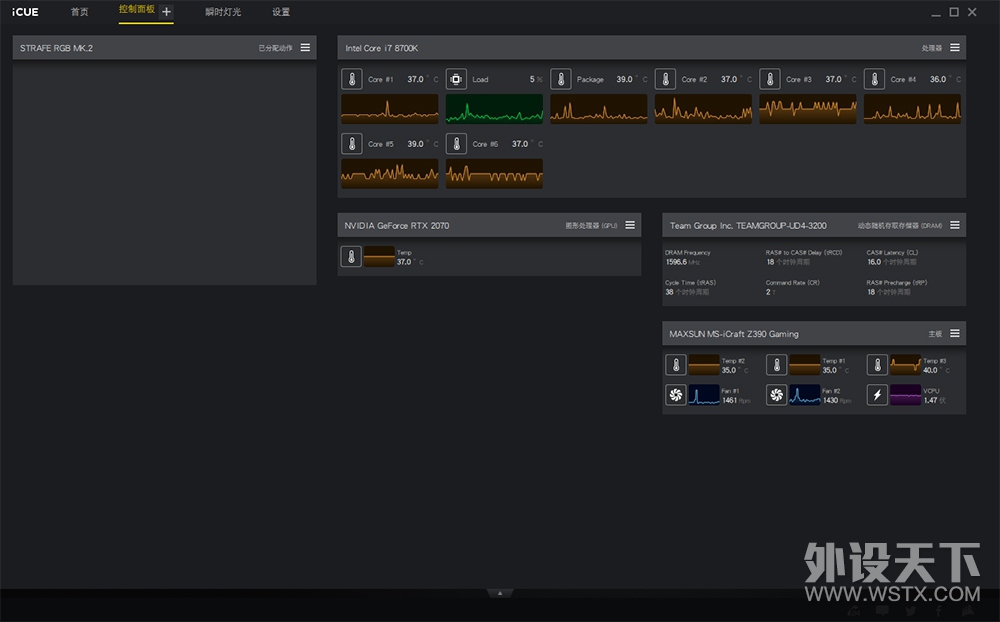The height and width of the screenshot is (622, 1000).
Task: Click the motherboard Temp #1 thermometer icon
Action: click(776, 364)
